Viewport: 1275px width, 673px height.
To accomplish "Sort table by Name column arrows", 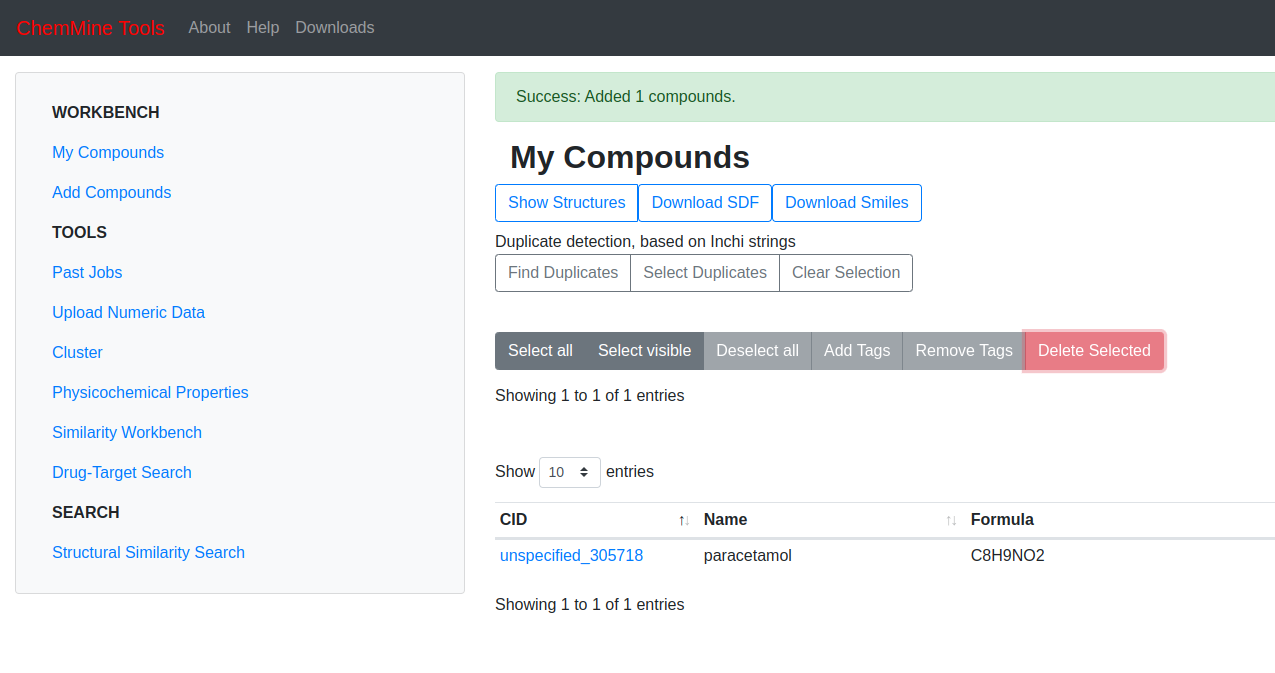I will (951, 520).
